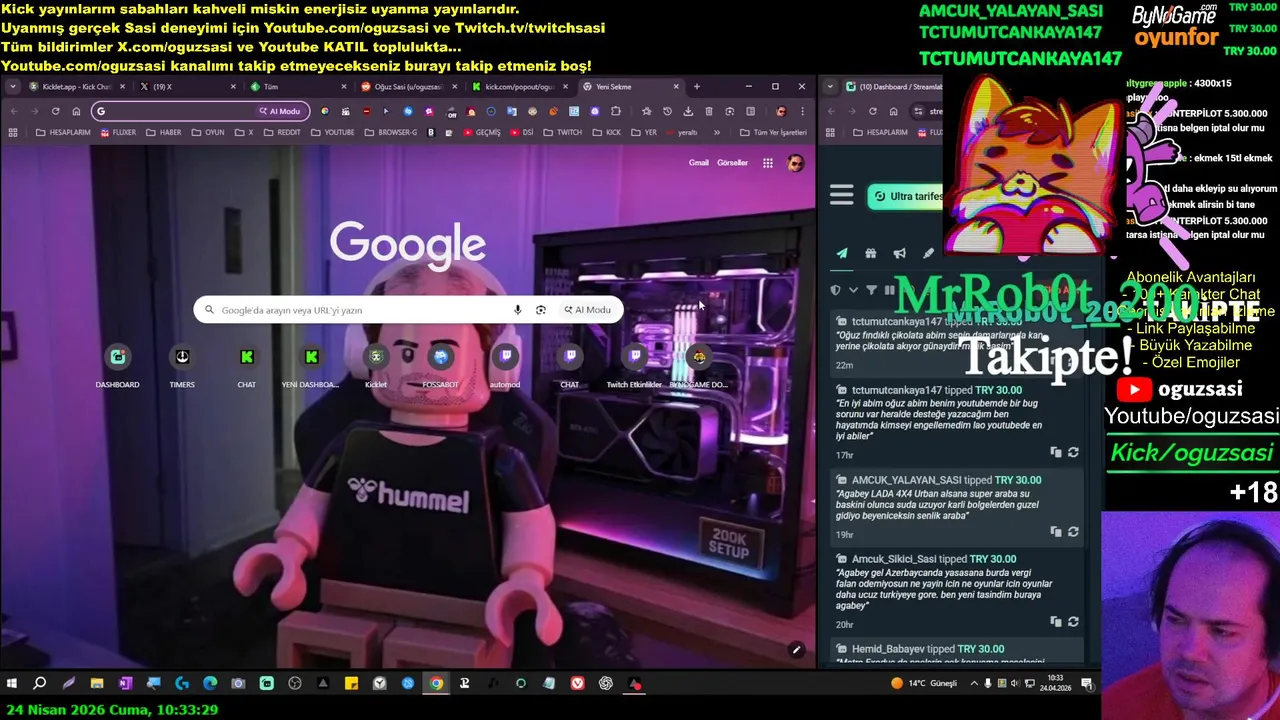
Task: Select the Streamlabs pencil icon
Action: [929, 254]
